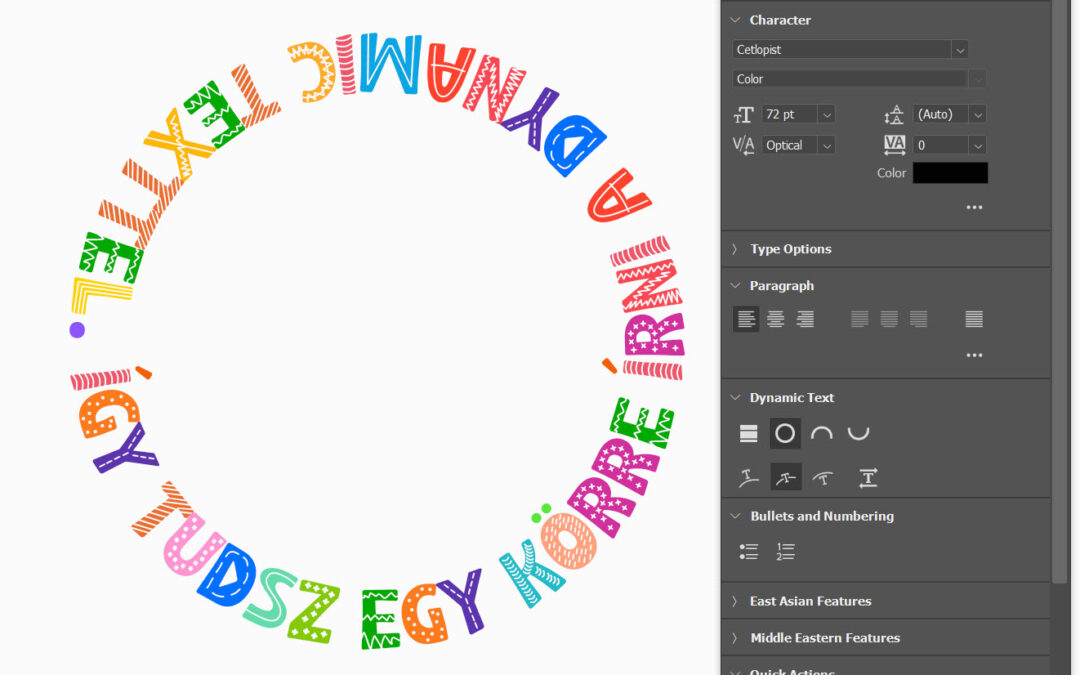Toggle left alignment off in Paragraph panel
Screen dimensions: 1080x675
click(x=746, y=318)
